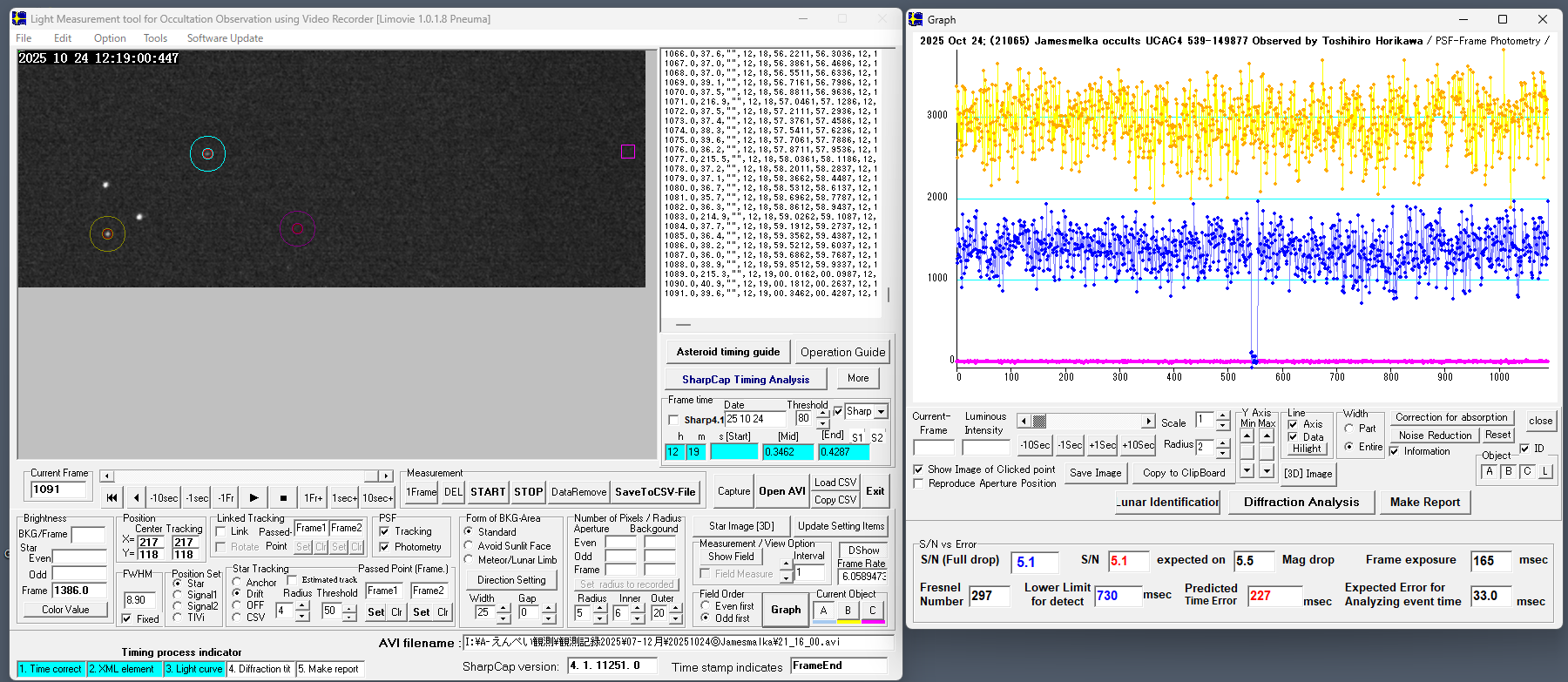The height and width of the screenshot is (682, 1568).
Task: Jump to first frame with skip-back icon
Action: [112, 497]
